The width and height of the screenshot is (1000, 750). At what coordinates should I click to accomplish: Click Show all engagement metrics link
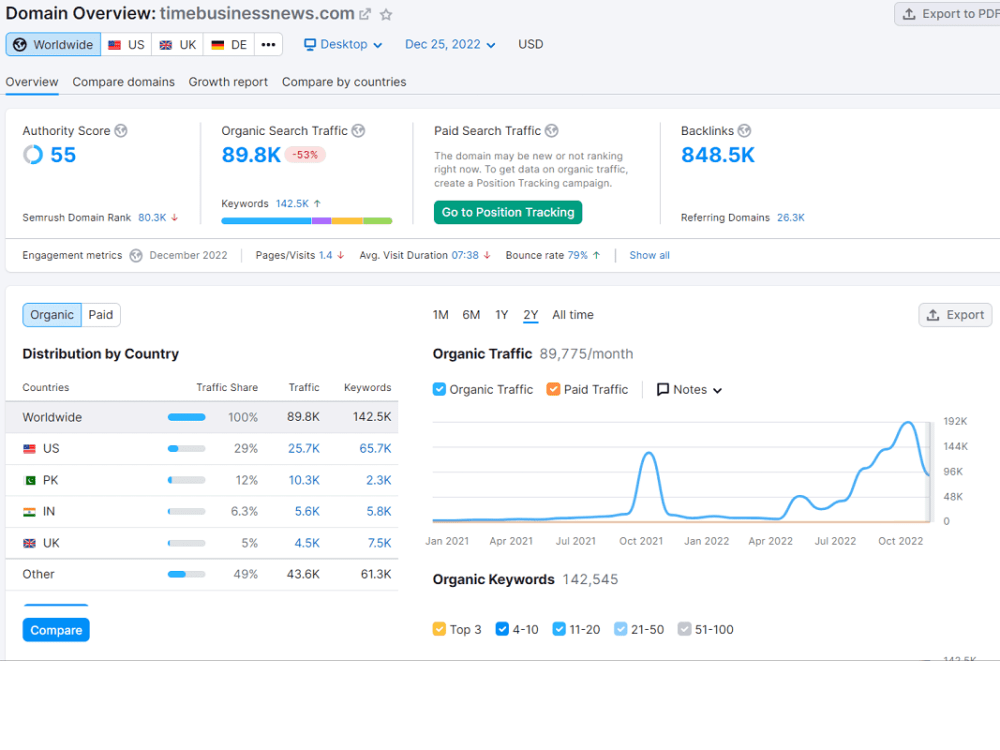pos(649,256)
